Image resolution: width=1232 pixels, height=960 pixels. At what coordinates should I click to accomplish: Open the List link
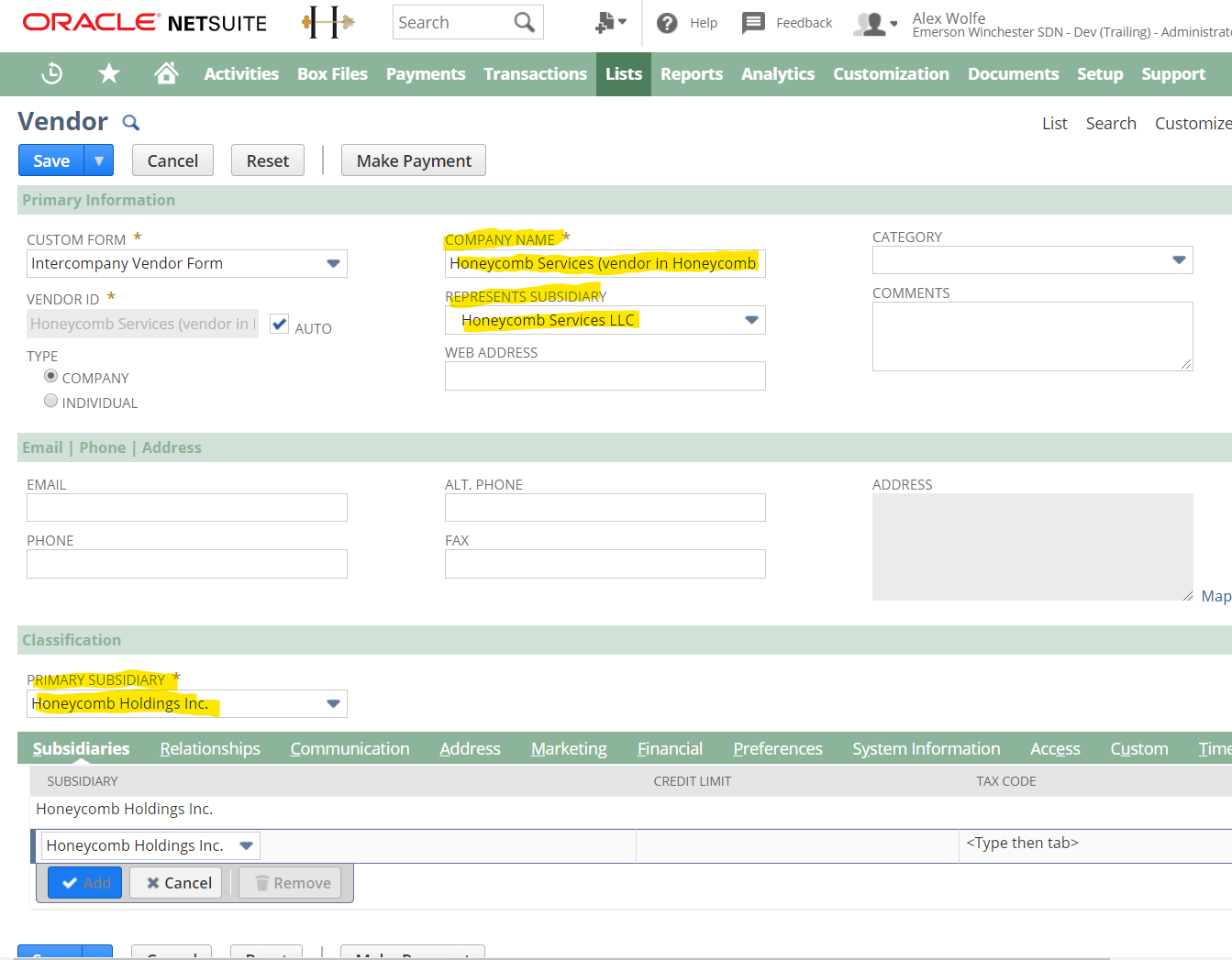tap(1054, 123)
